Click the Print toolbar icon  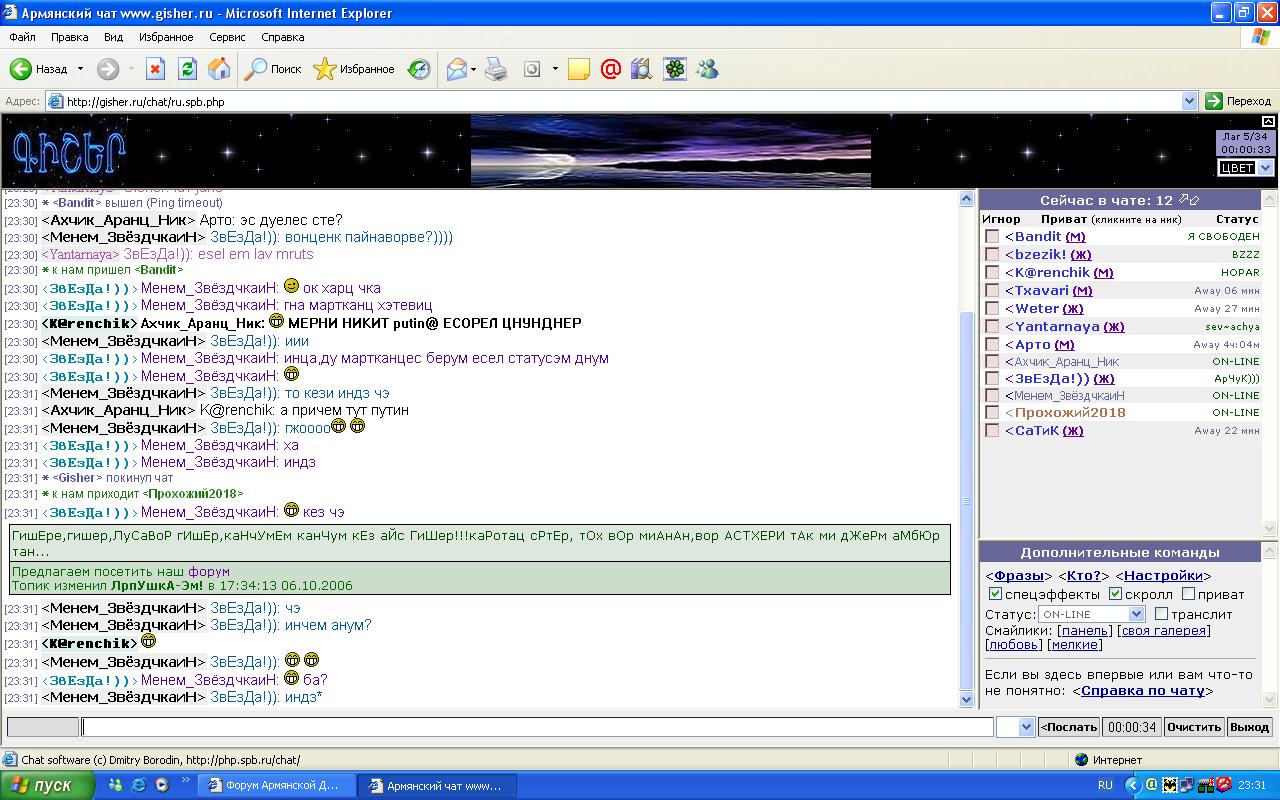496,69
